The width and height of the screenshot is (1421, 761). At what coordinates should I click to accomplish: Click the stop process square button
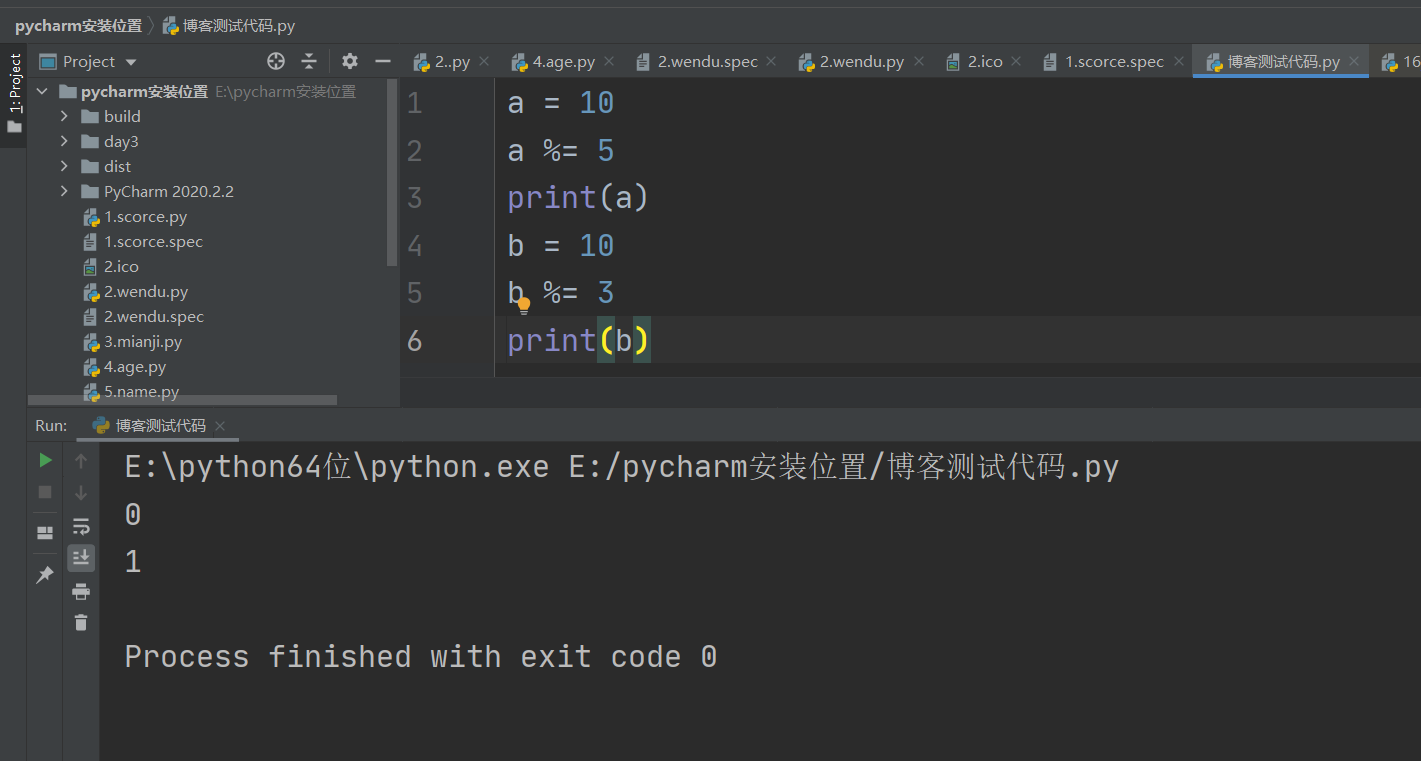45,492
